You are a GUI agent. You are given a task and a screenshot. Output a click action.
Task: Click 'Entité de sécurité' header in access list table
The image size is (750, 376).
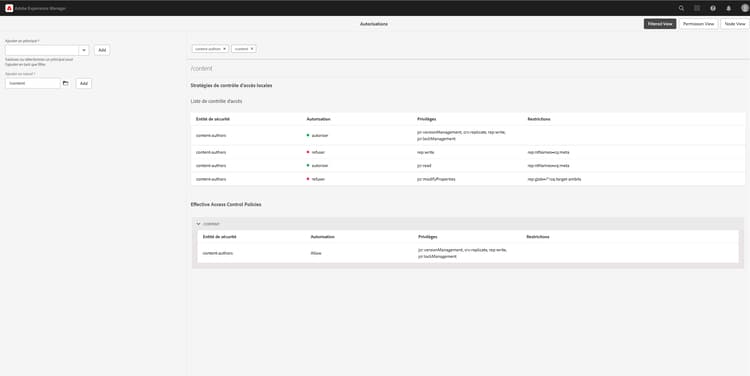(213, 119)
